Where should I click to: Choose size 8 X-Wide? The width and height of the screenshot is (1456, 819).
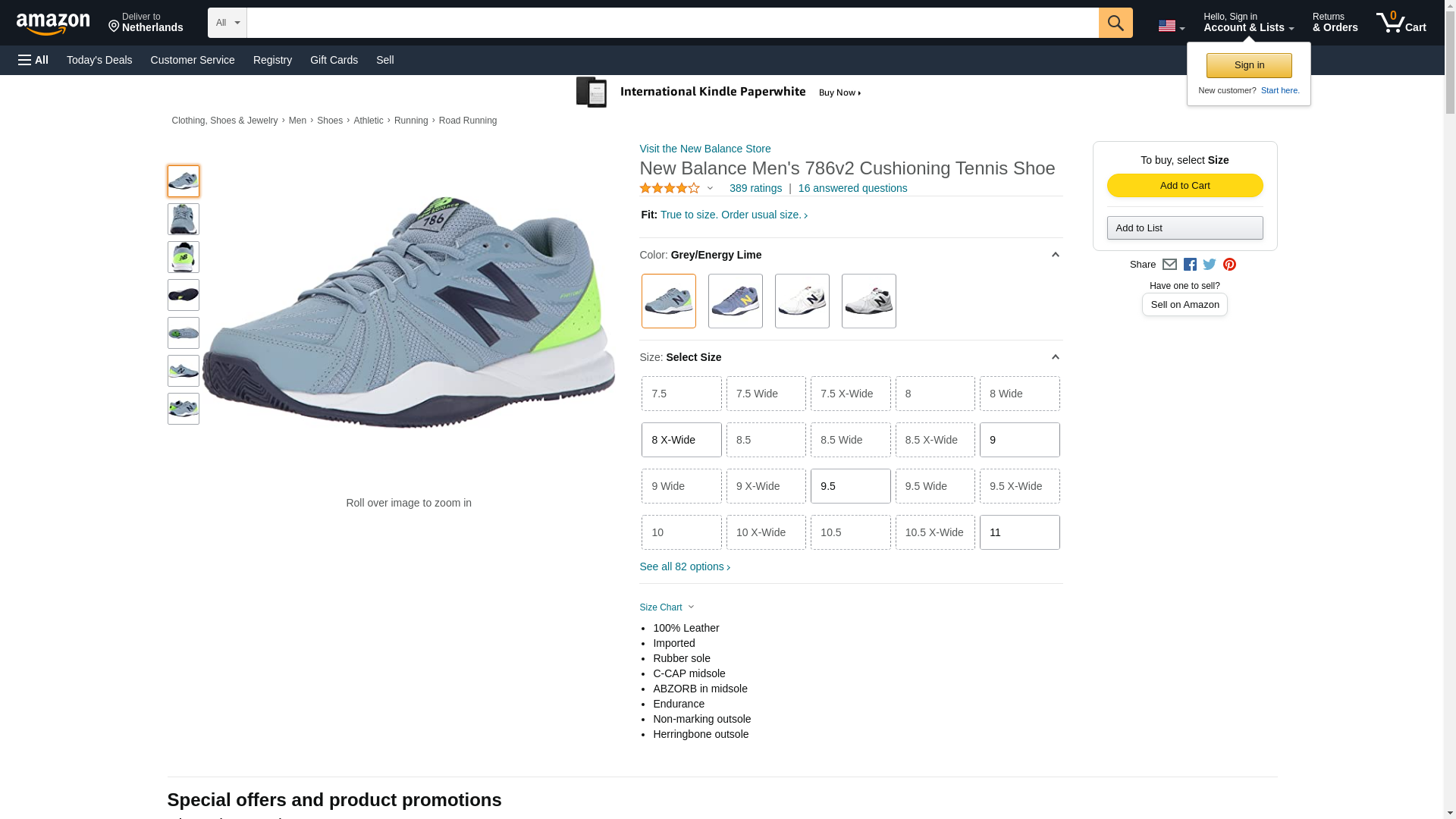[x=681, y=440]
